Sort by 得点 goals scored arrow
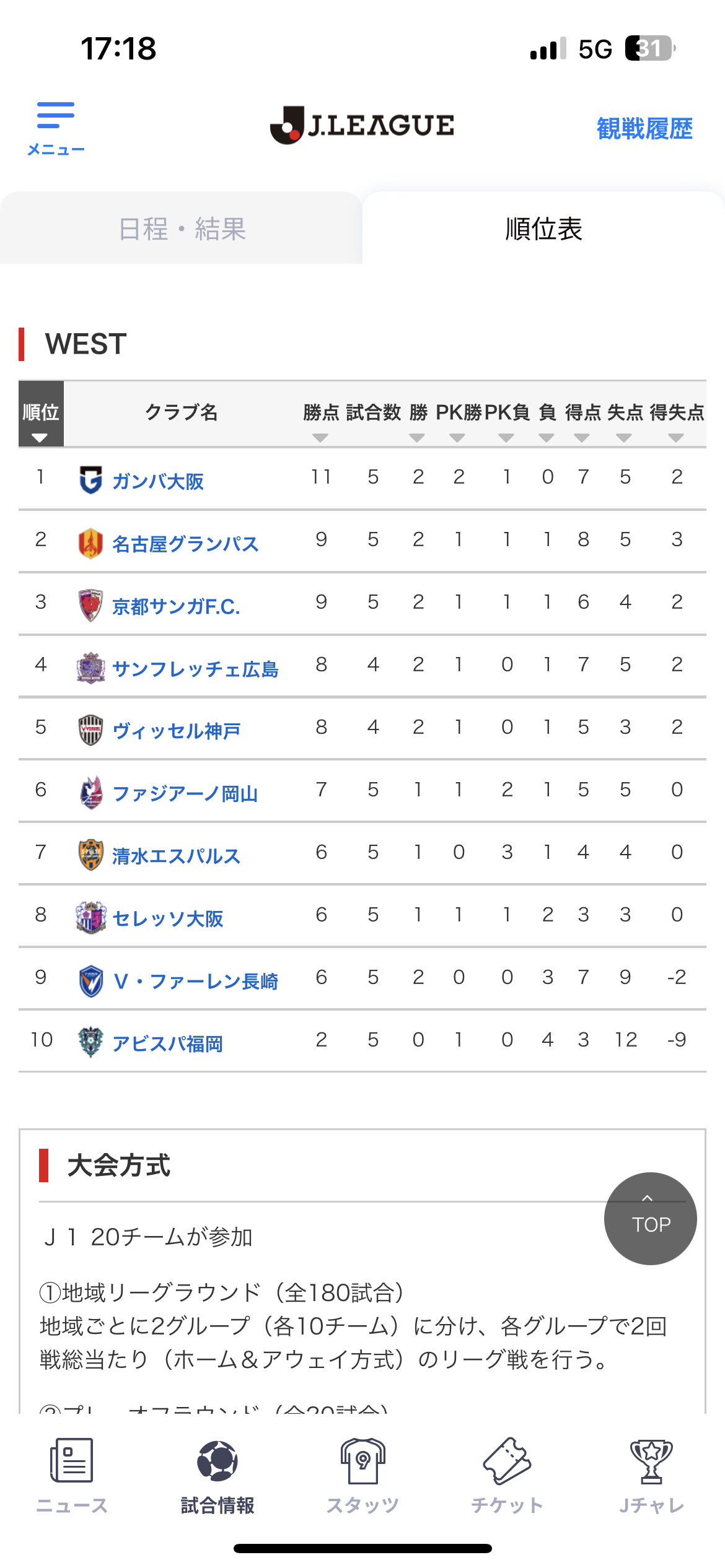Image resolution: width=725 pixels, height=1568 pixels. coord(582,438)
